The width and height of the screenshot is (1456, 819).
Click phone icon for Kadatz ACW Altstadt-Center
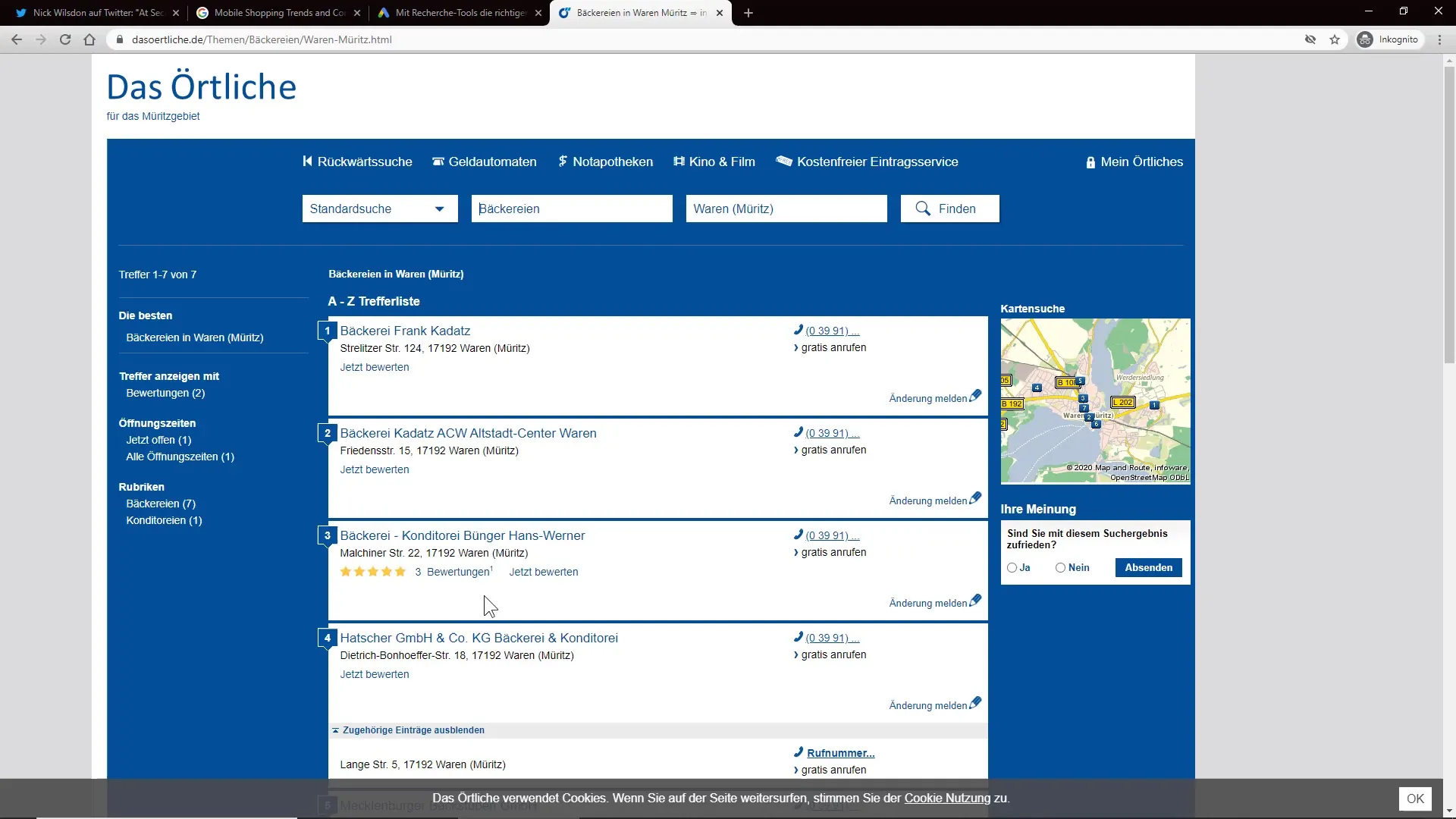tap(799, 432)
